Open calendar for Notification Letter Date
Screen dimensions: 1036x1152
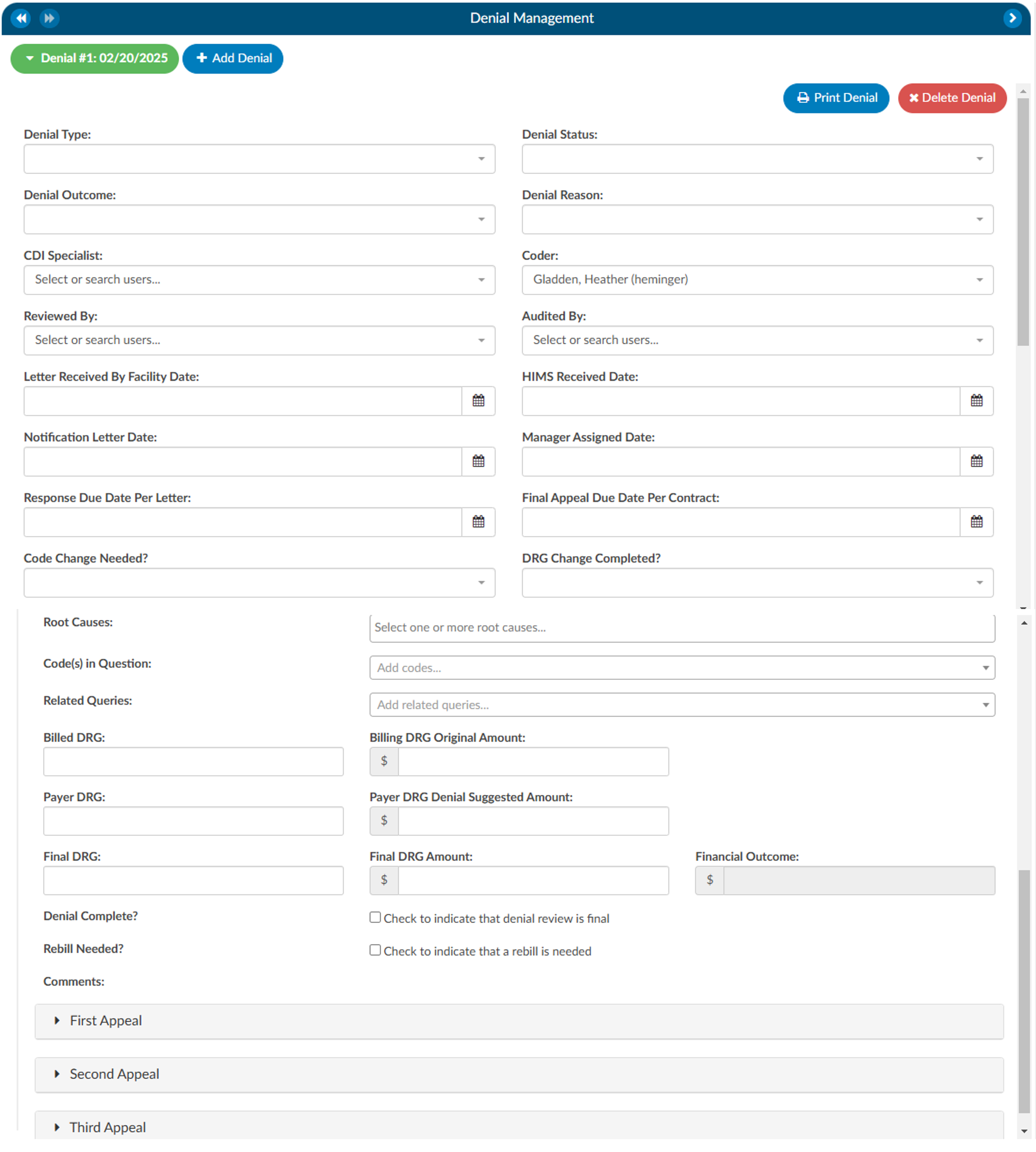coord(478,461)
